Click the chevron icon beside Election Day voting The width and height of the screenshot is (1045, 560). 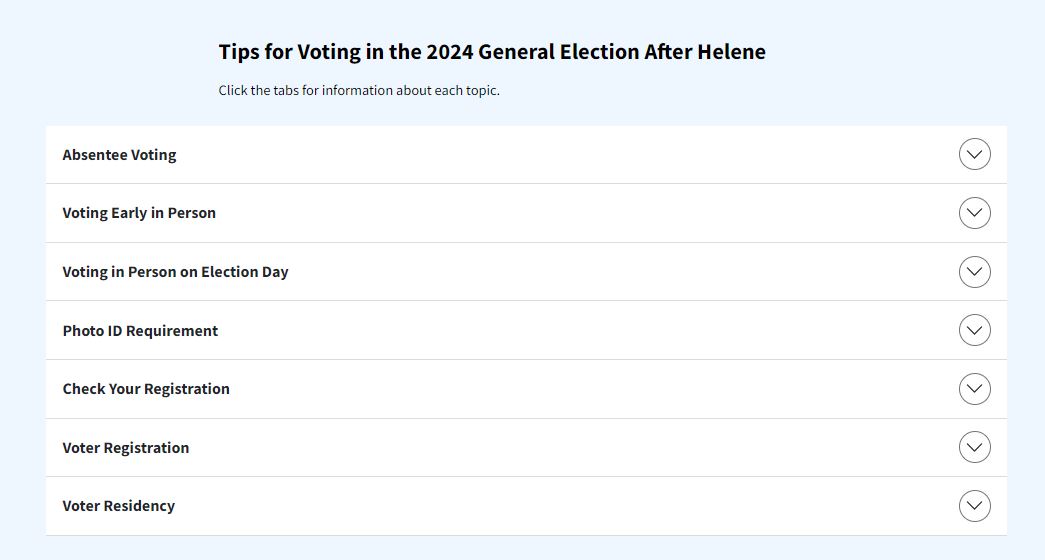pyautogui.click(x=974, y=272)
